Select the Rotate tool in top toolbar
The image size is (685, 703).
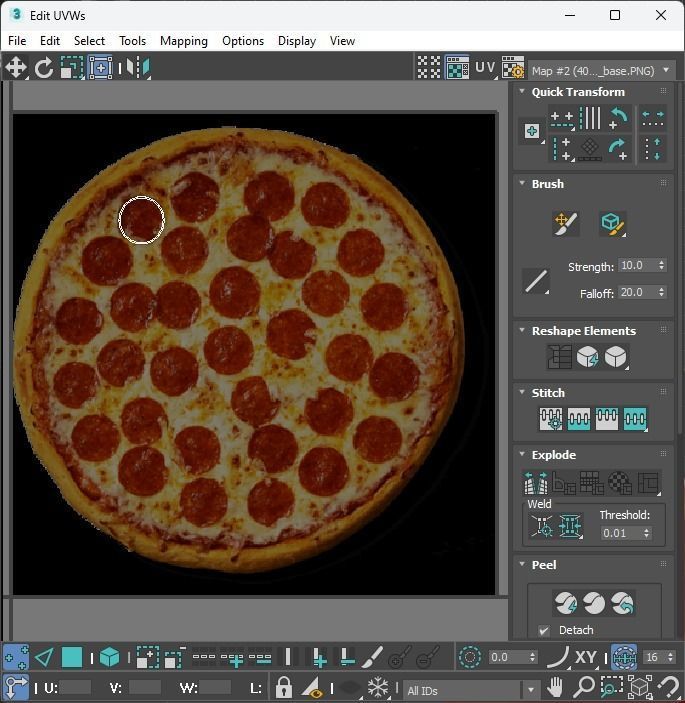click(44, 68)
